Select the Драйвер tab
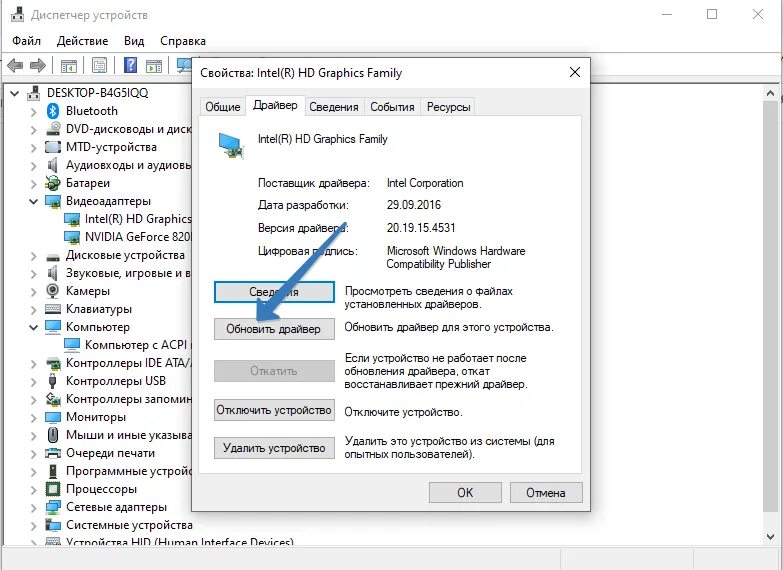 (x=275, y=105)
